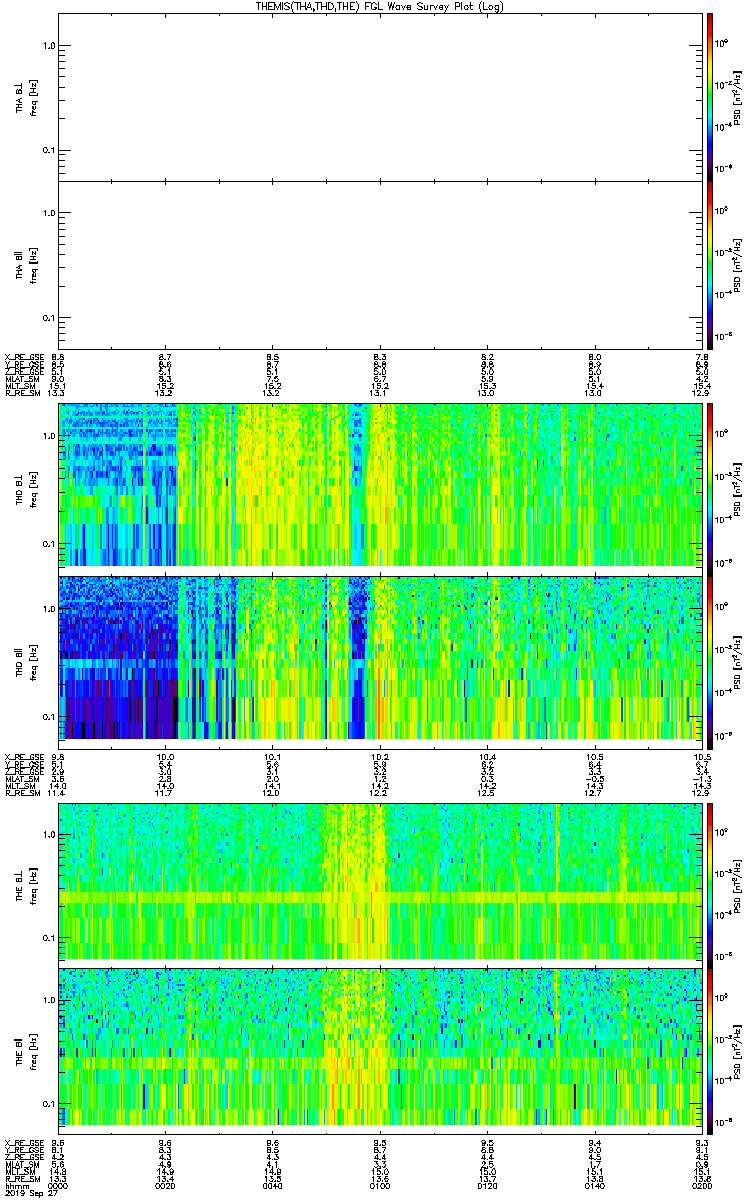Click the THA B-perpendicular freq [Hz] axis label
The width and height of the screenshot is (750, 1200).
pyautogui.click(x=33, y=96)
